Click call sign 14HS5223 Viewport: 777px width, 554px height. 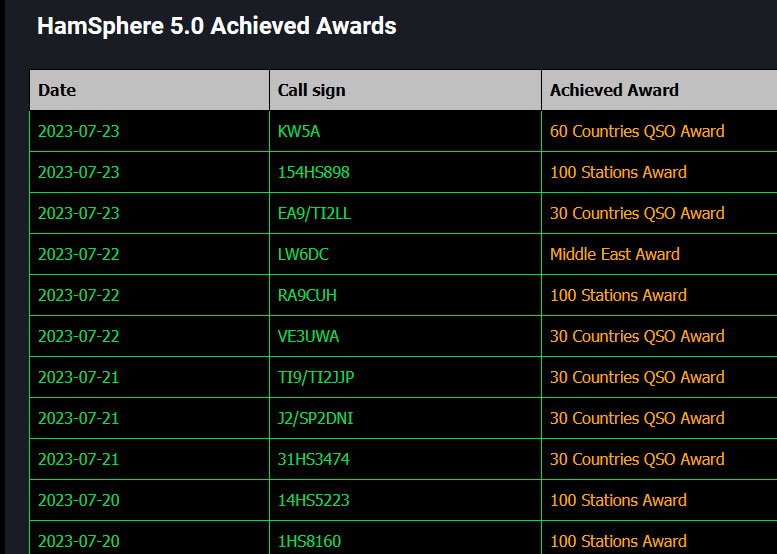[x=313, y=500]
